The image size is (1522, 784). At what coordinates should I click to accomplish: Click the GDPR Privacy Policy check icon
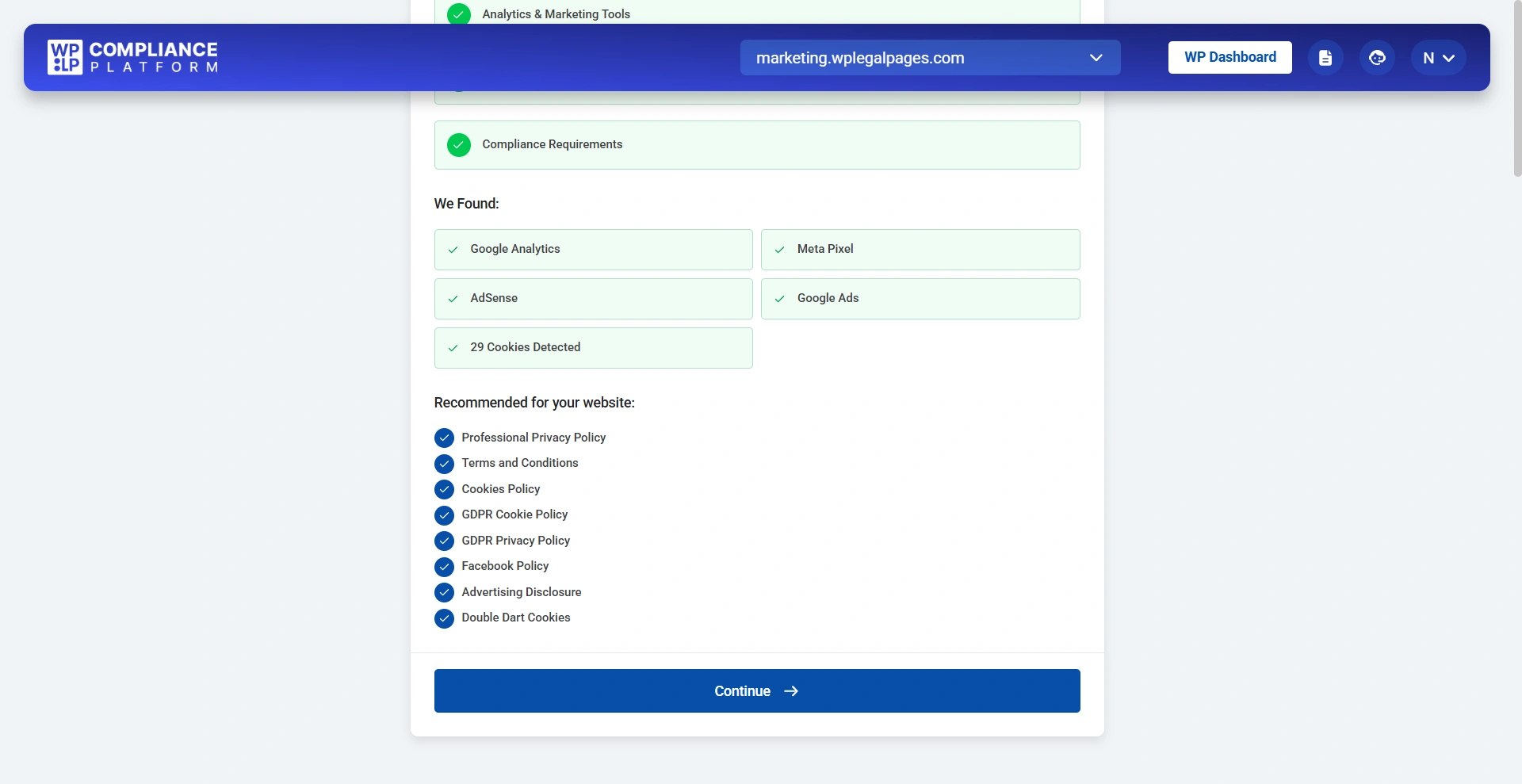click(444, 541)
